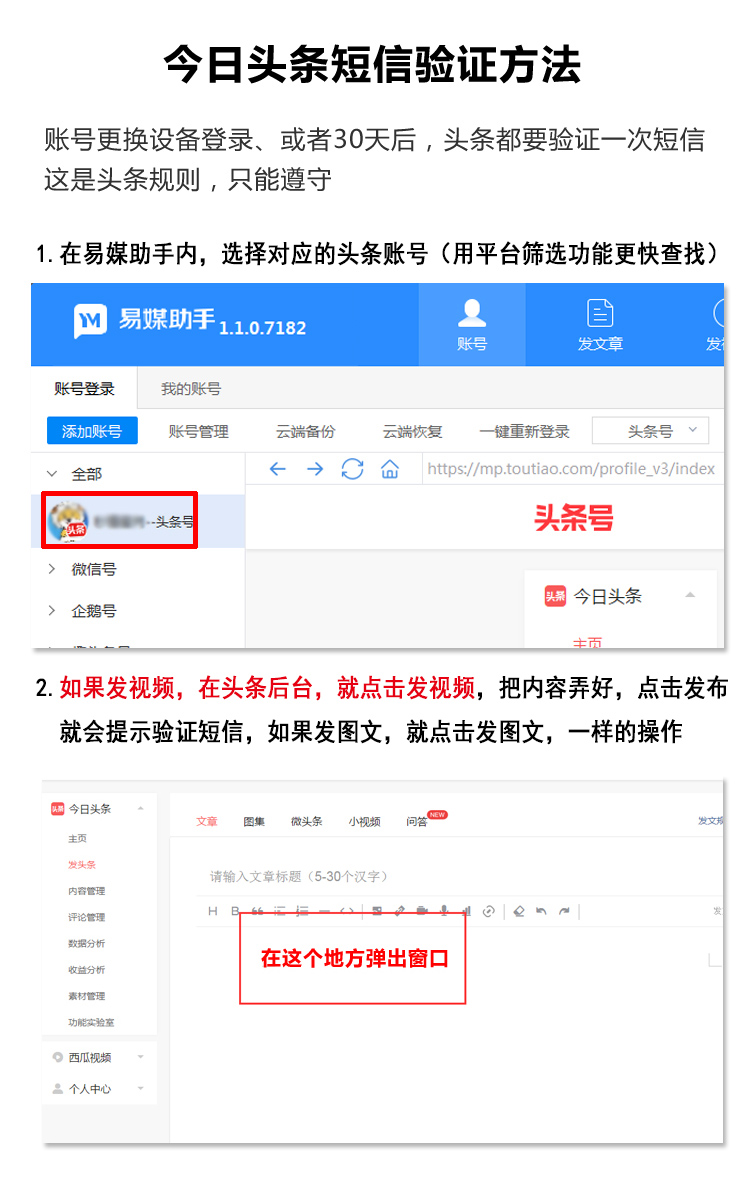The height and width of the screenshot is (1179, 750).
Task: Select the blurred 头条号 account row
Action: (120, 520)
